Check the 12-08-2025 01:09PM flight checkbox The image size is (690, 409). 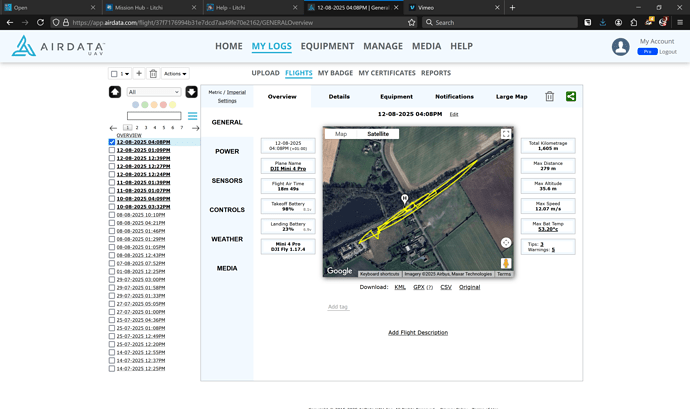(112, 150)
